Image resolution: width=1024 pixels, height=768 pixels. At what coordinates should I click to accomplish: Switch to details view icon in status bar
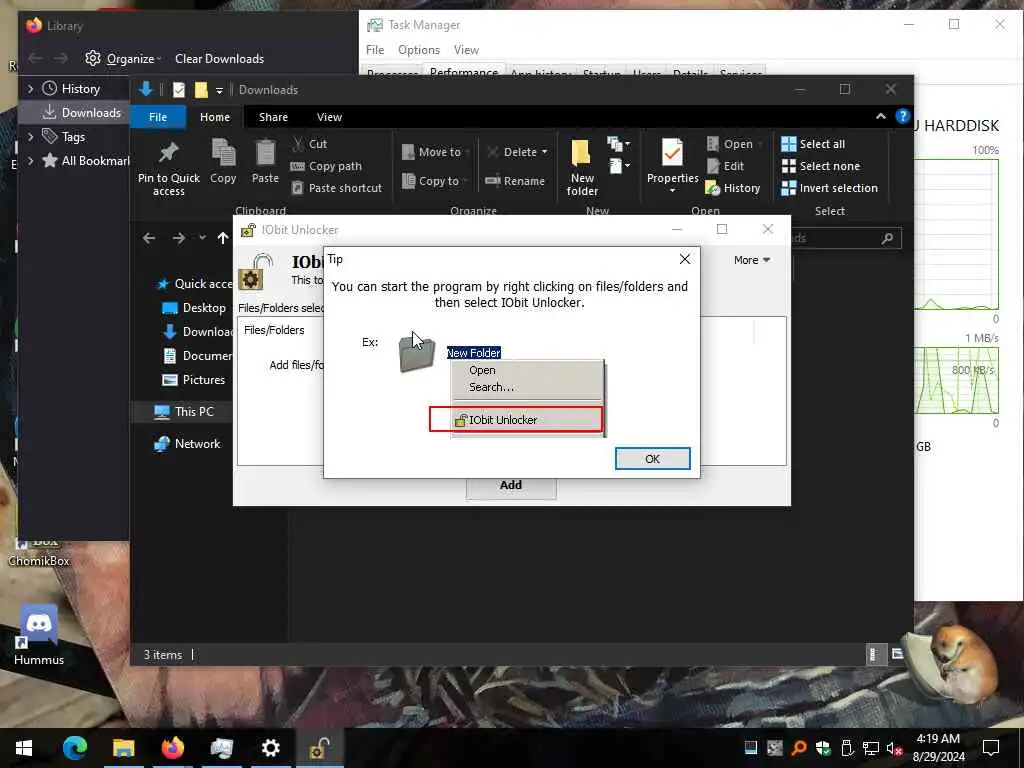point(874,654)
